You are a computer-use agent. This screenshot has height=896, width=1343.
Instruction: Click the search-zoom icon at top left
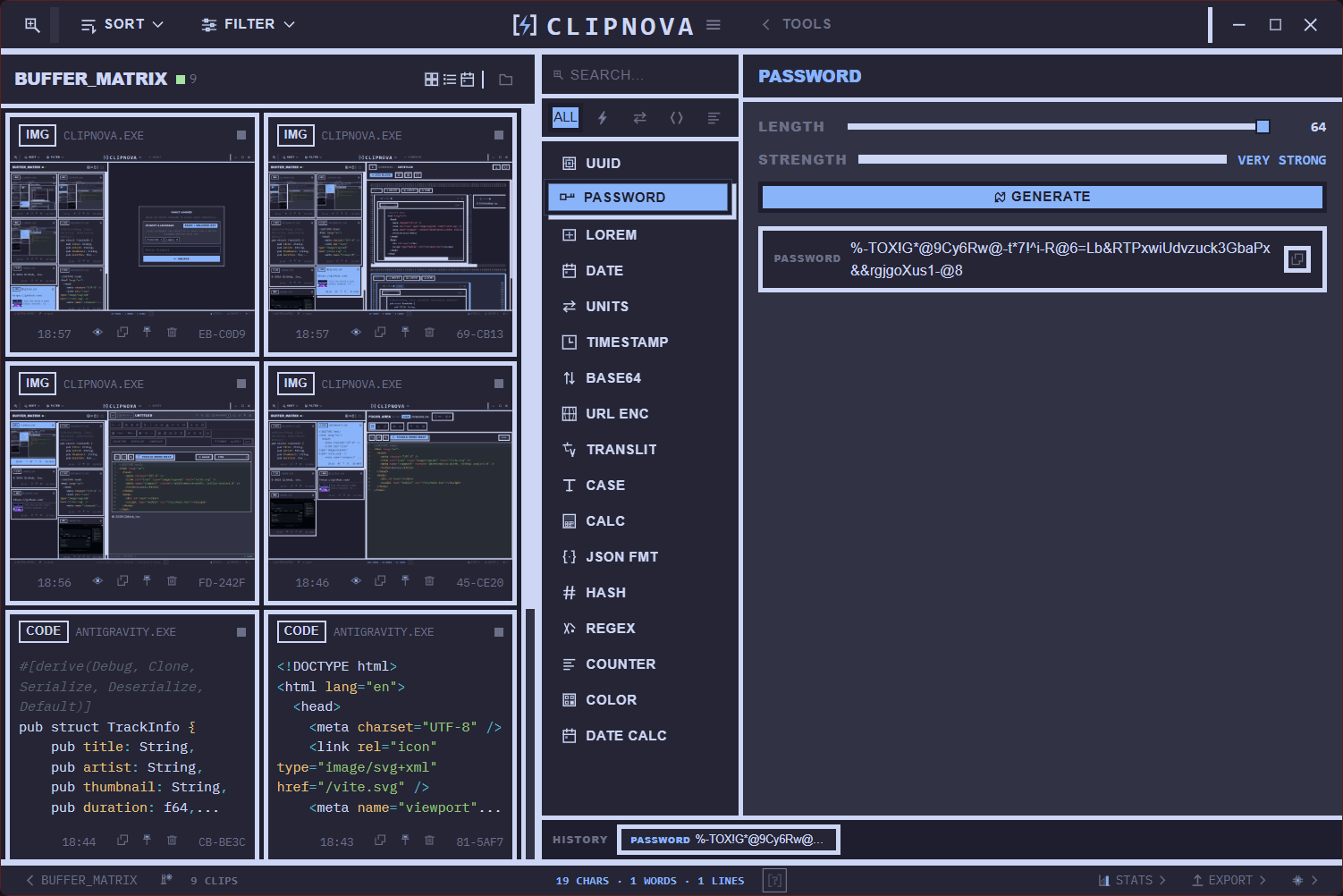point(32,25)
